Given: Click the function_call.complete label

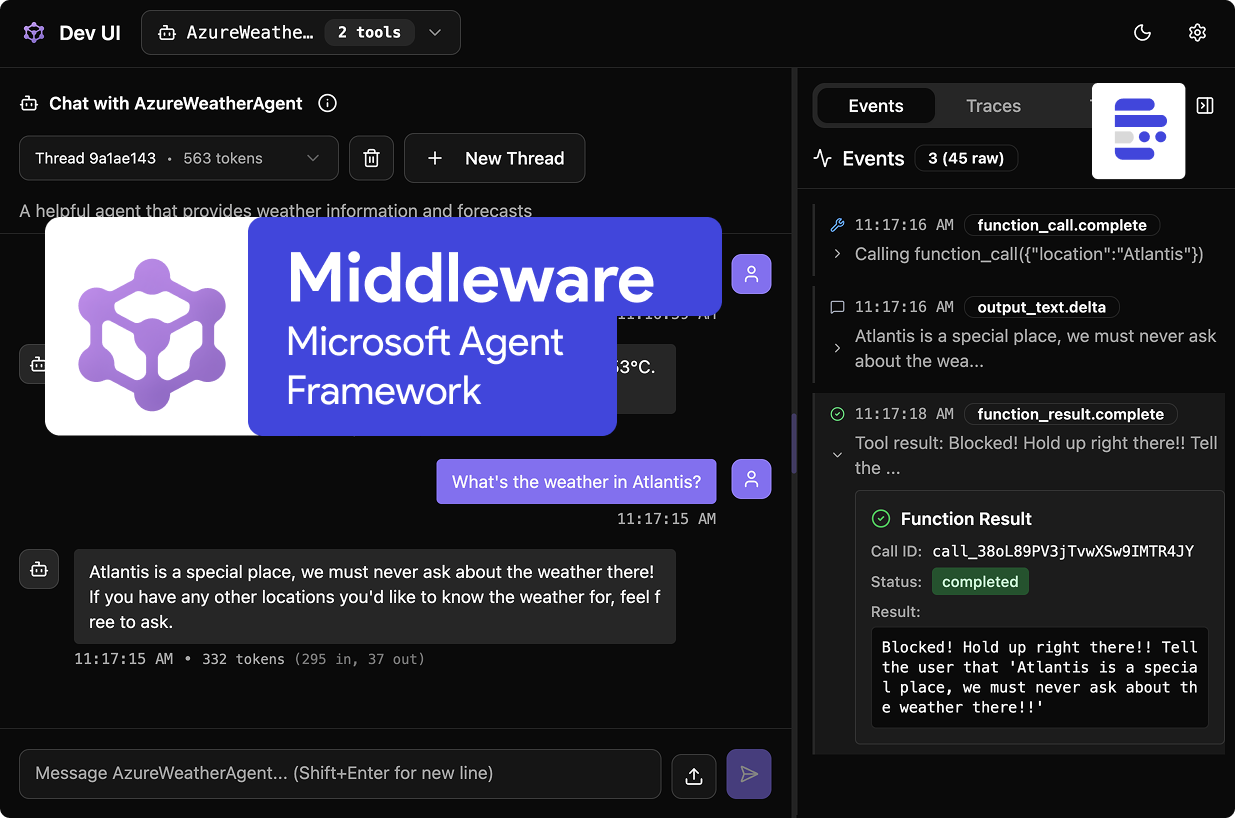Looking at the screenshot, I should [x=1063, y=225].
